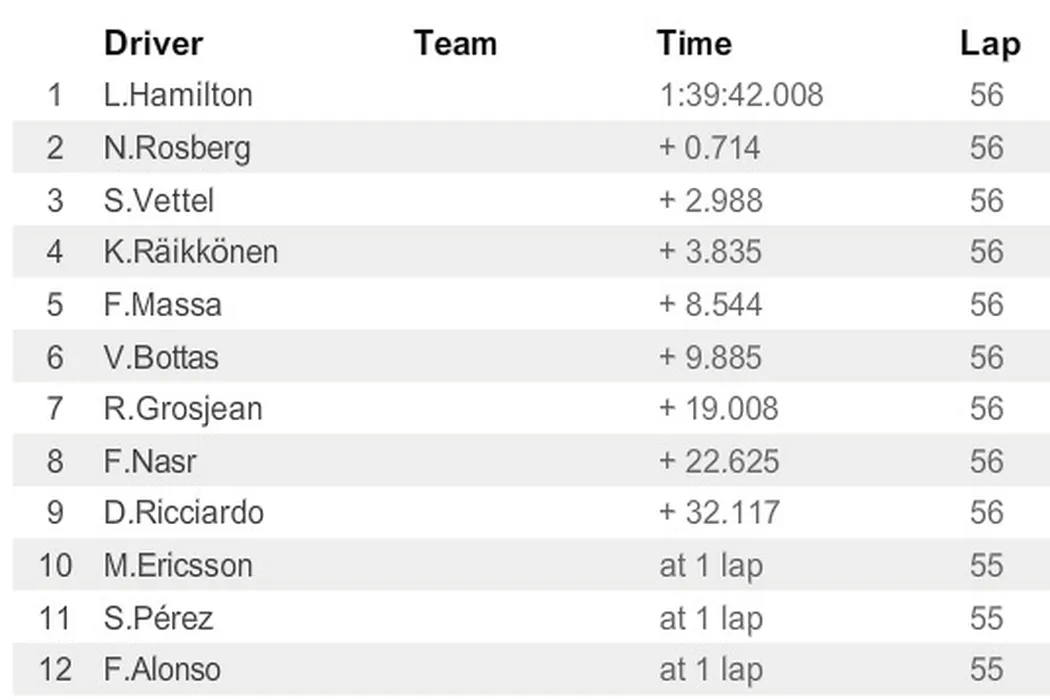Click the + 32.117 time gap
Viewport: 1050px width, 700px height.
[719, 513]
